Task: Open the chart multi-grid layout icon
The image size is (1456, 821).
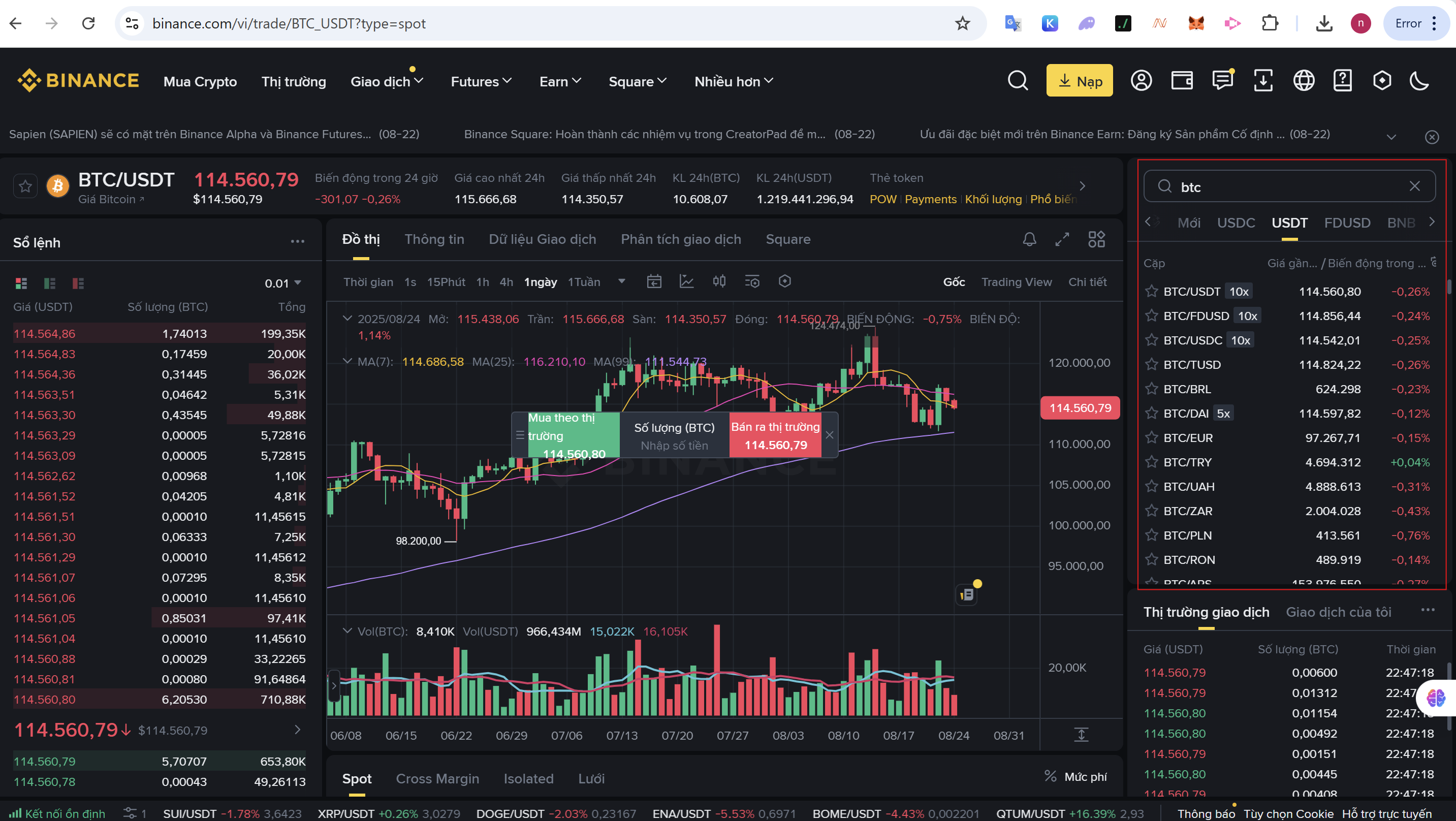Action: tap(1096, 239)
